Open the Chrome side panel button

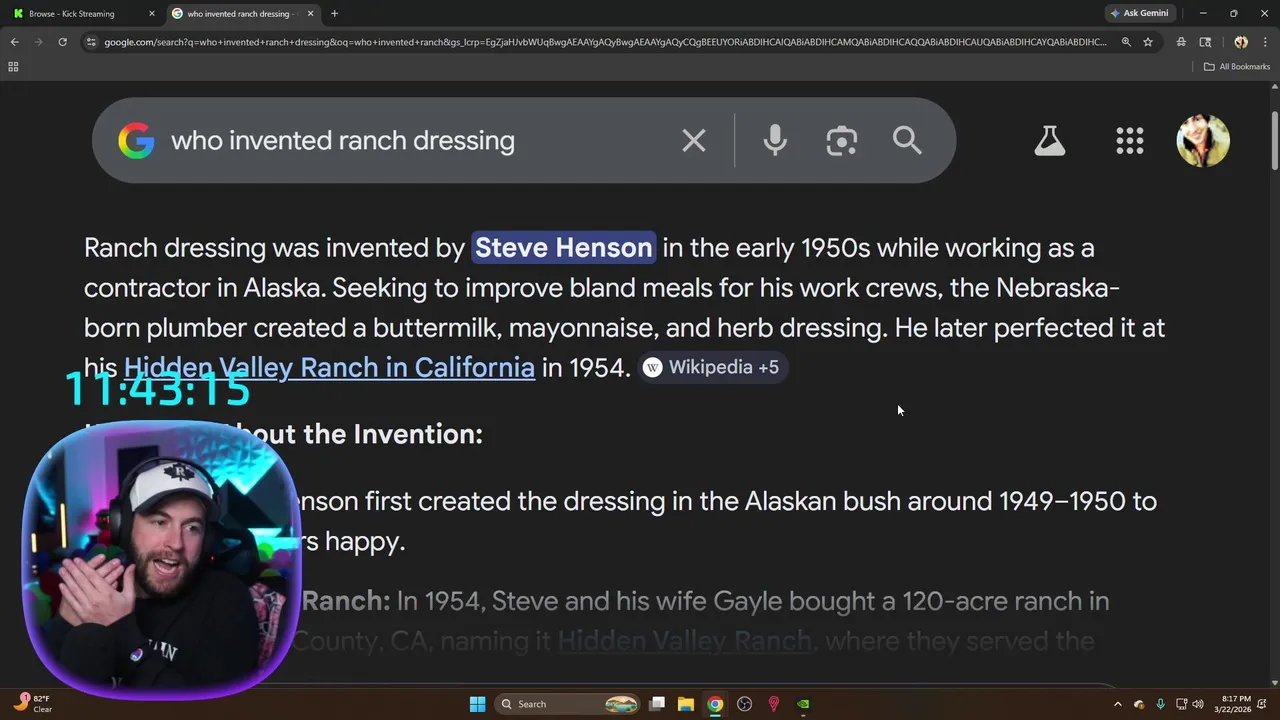click(1205, 42)
